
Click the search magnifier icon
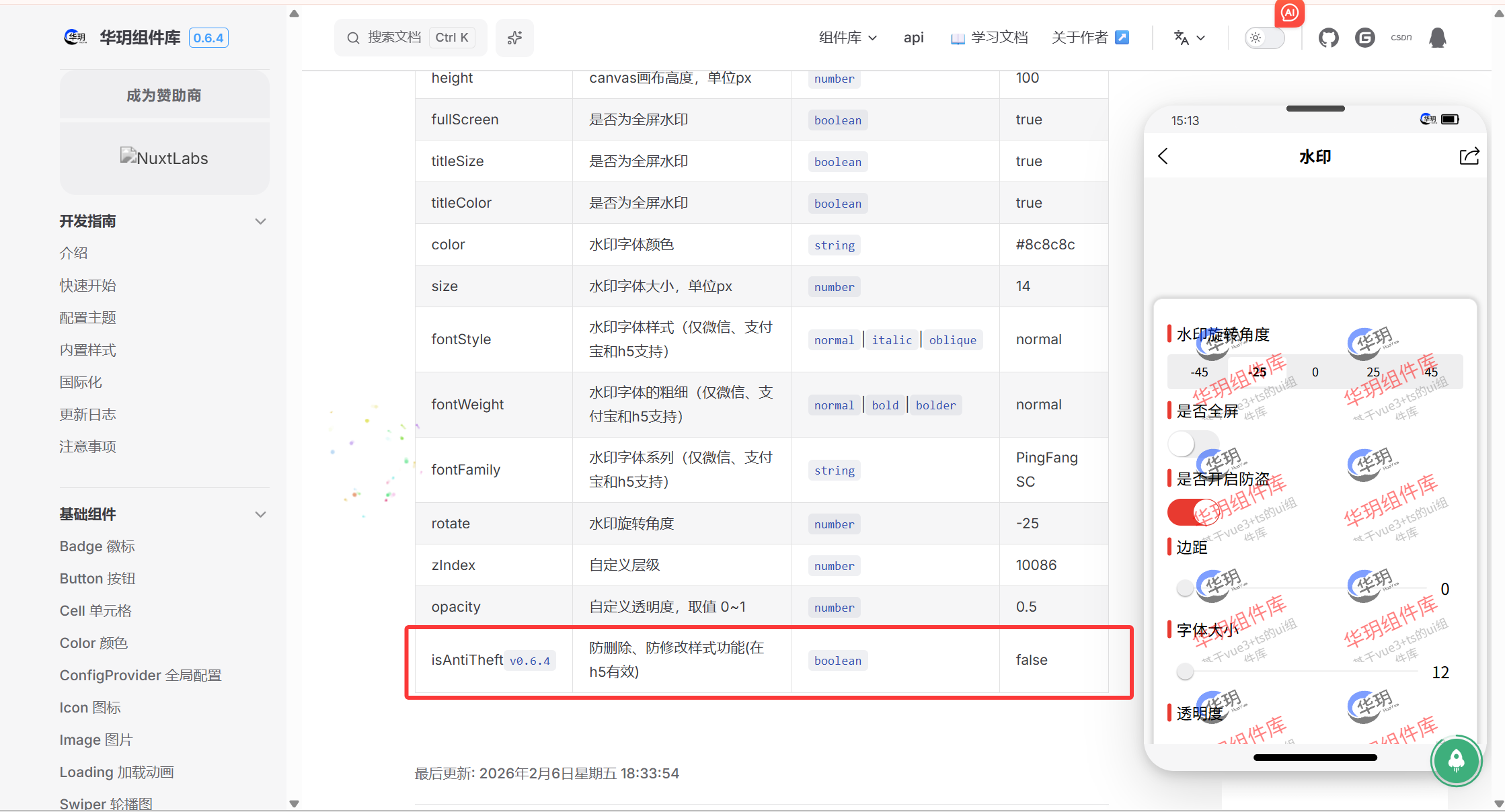(353, 38)
